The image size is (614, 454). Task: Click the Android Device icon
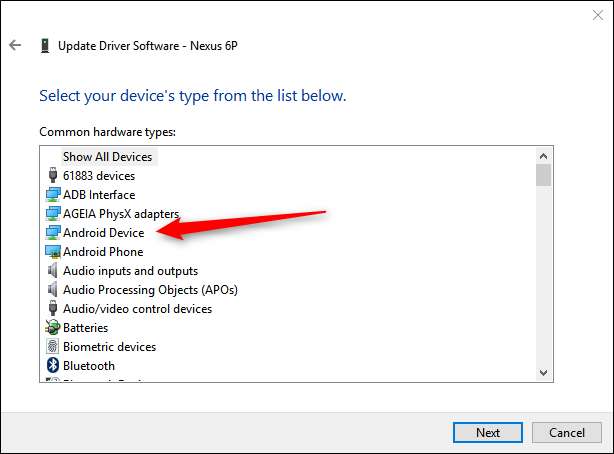tap(53, 233)
